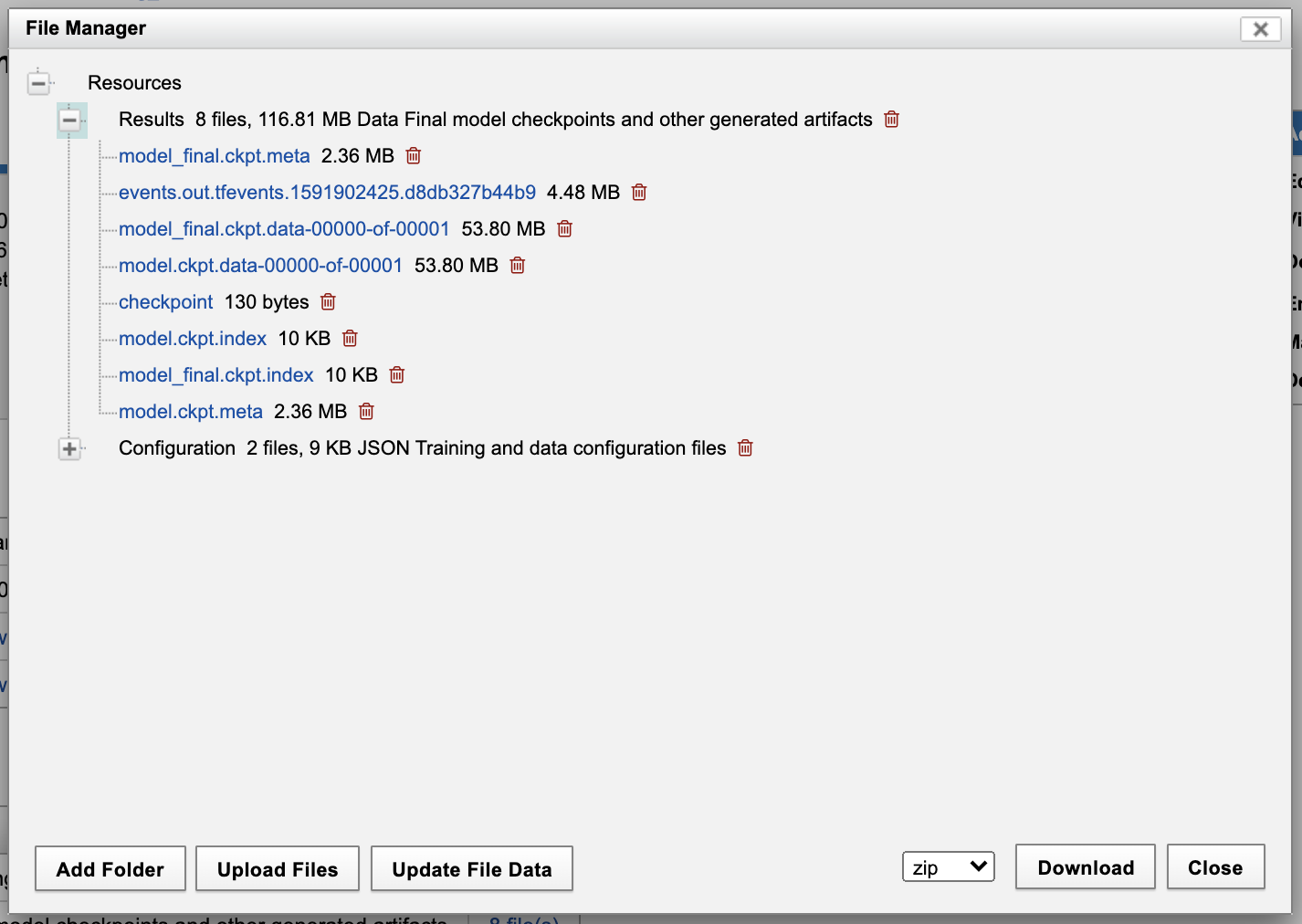Delete the entire Results folder
Viewport: 1302px width, 924px height.
(x=892, y=120)
